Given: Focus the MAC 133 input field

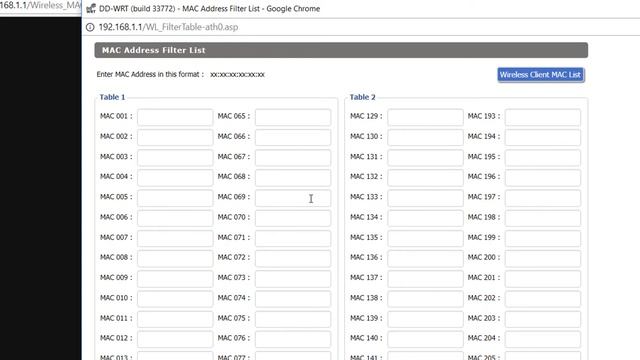Looking at the screenshot, I should 425,198.
